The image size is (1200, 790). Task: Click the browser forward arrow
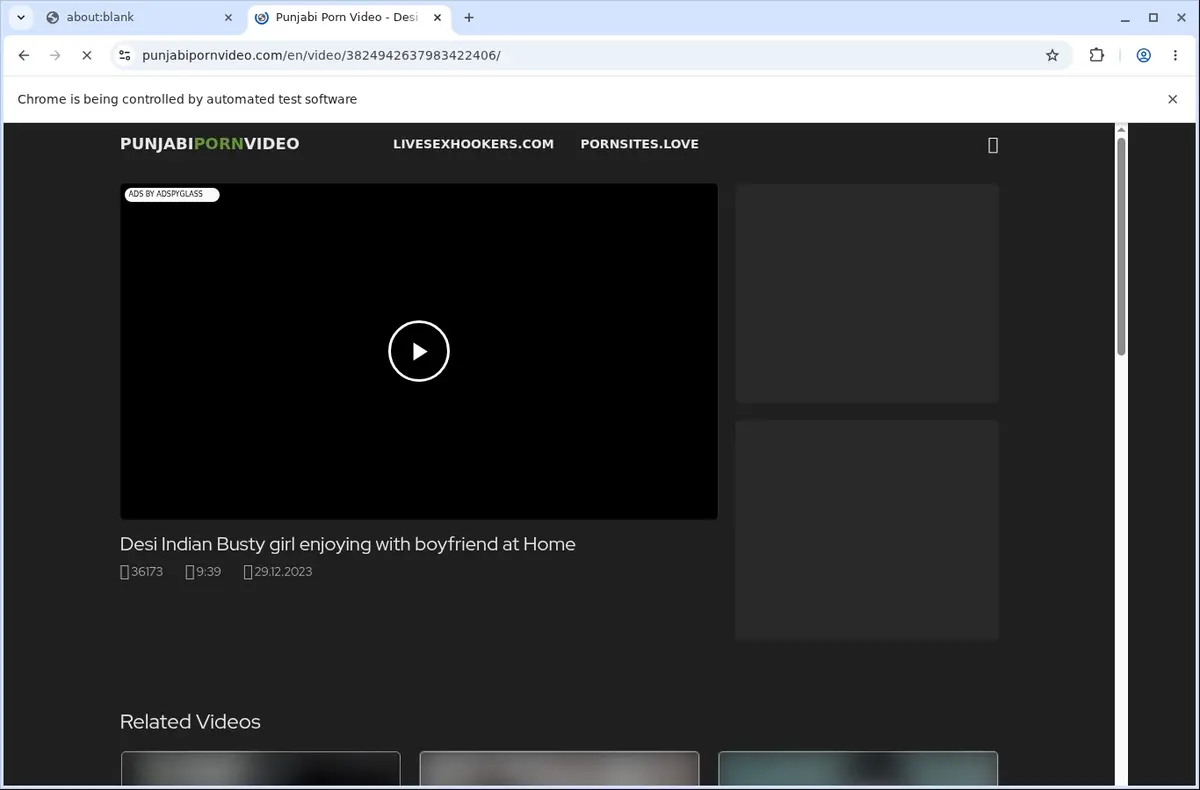coord(55,56)
